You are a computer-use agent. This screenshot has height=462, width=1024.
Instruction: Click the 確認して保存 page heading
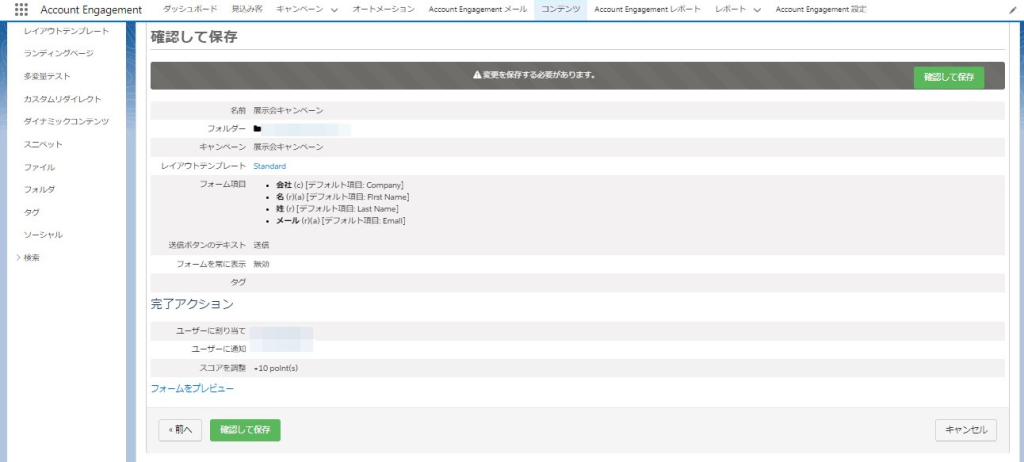pos(194,37)
